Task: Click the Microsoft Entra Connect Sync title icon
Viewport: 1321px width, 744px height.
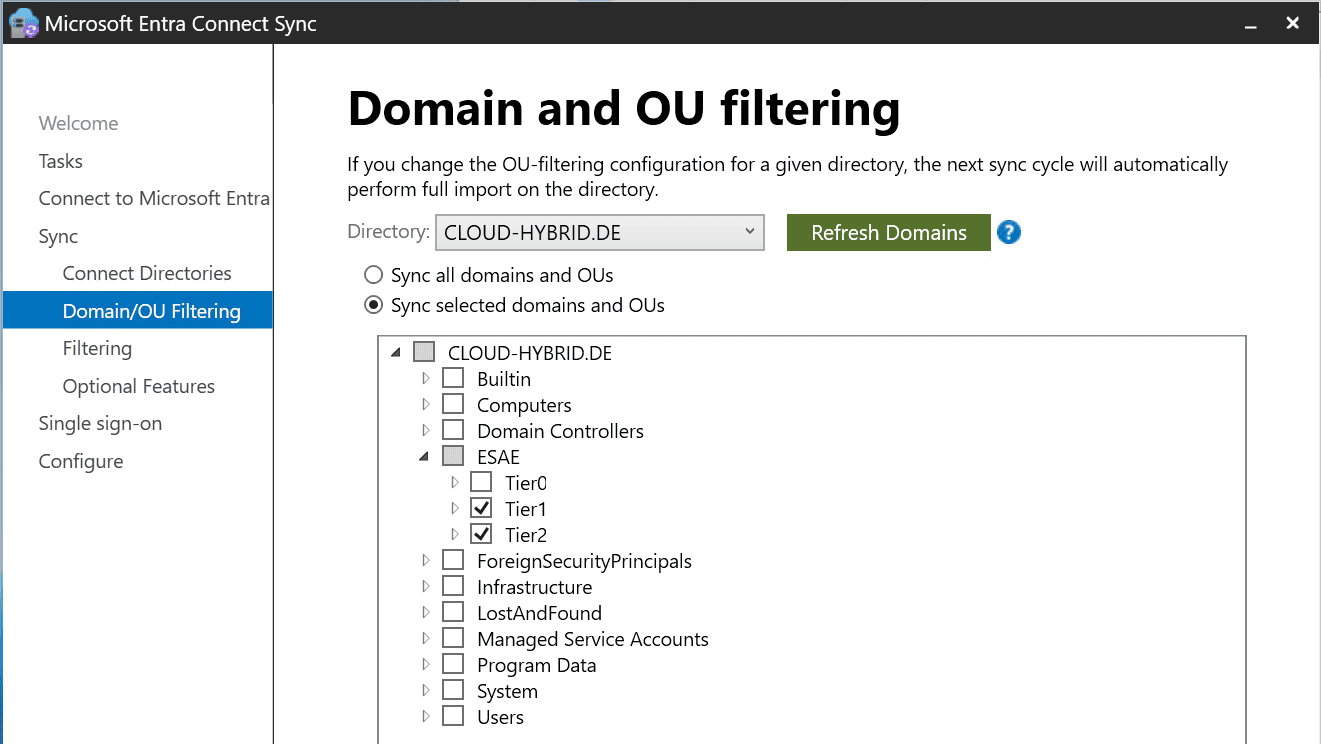Action: pos(22,23)
